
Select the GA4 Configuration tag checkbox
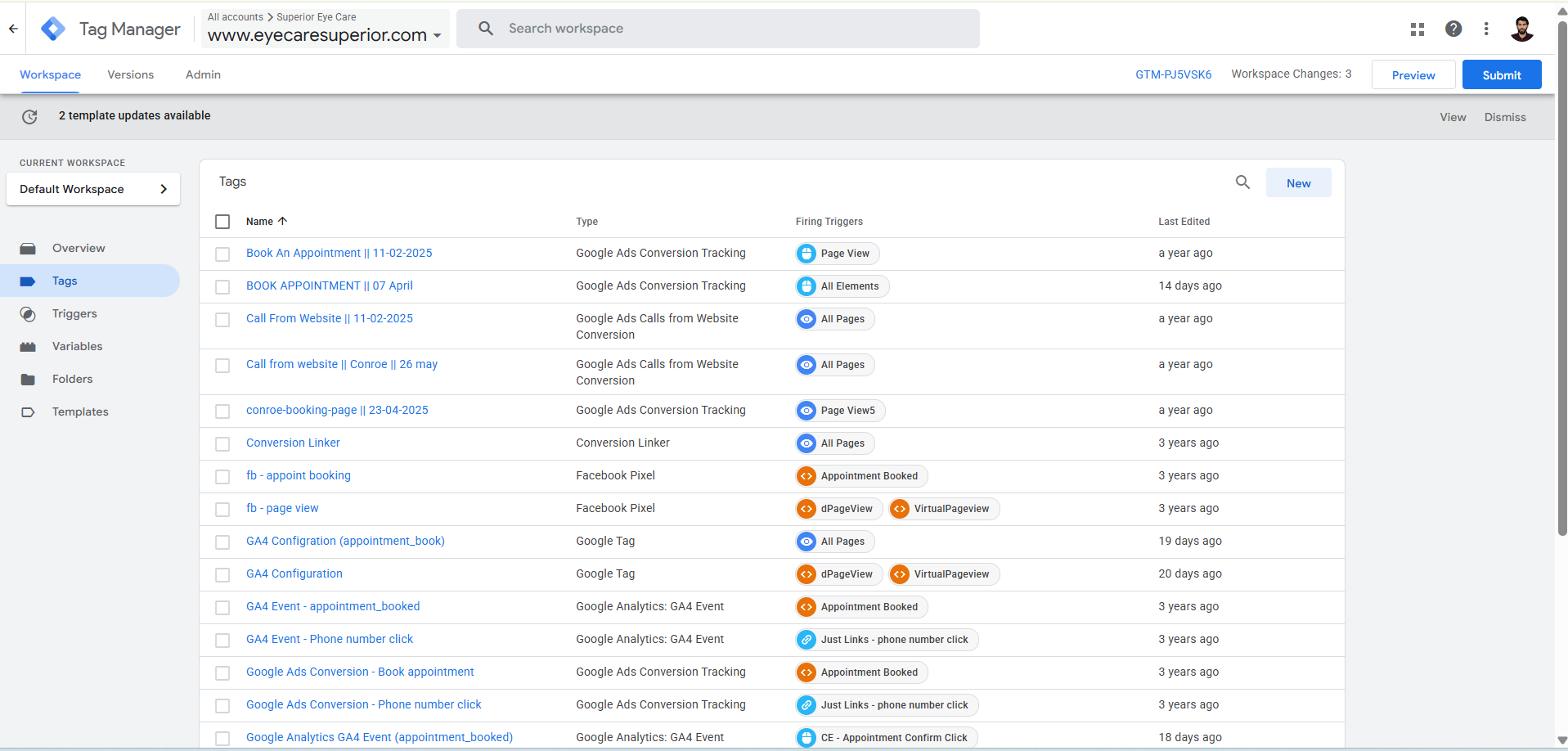222,575
